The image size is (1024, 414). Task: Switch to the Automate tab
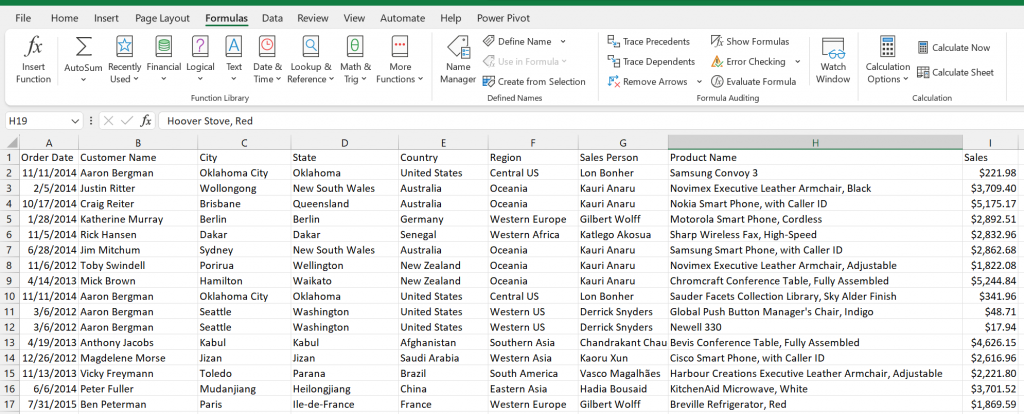(x=402, y=18)
